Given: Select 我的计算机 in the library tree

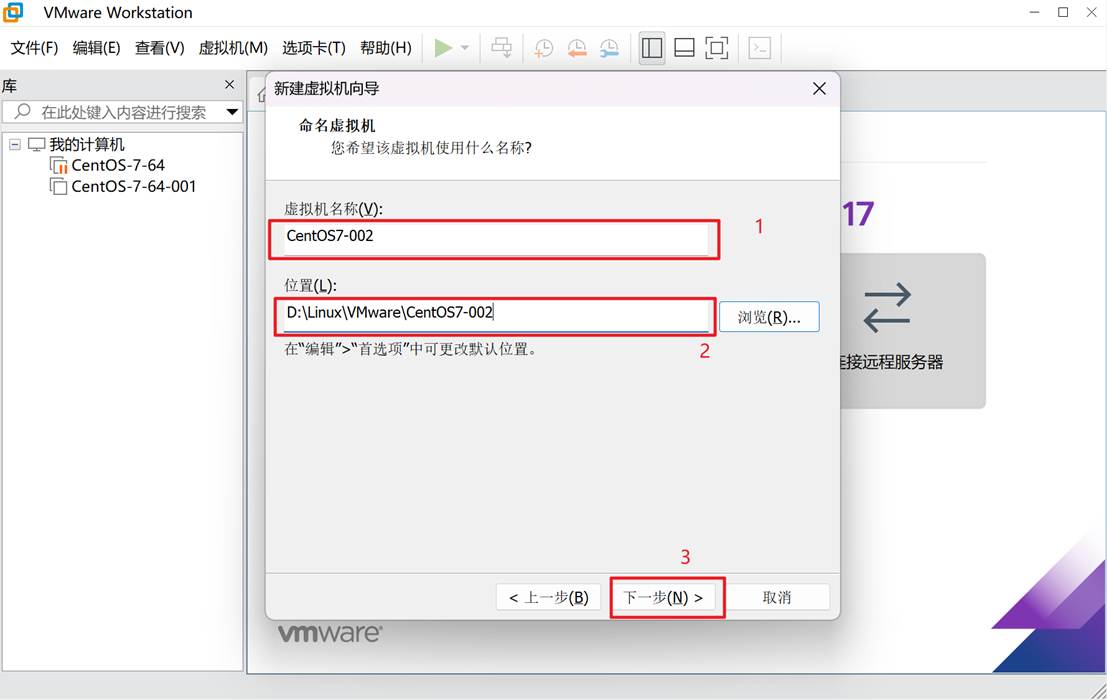Looking at the screenshot, I should point(87,145).
